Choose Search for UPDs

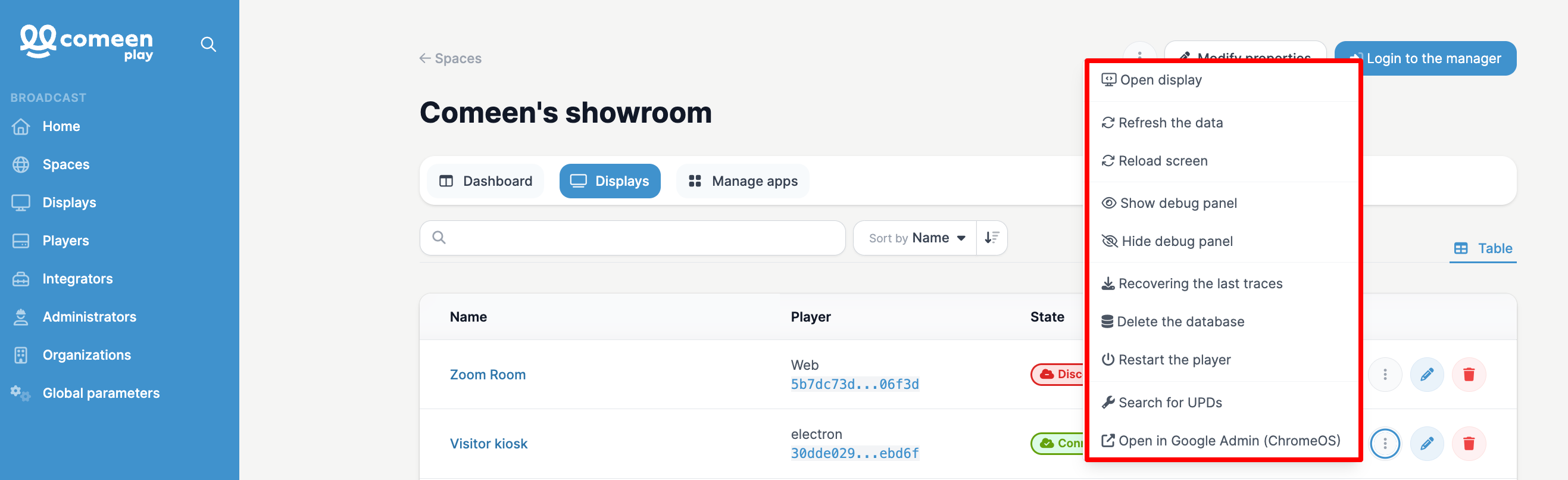1223,402
